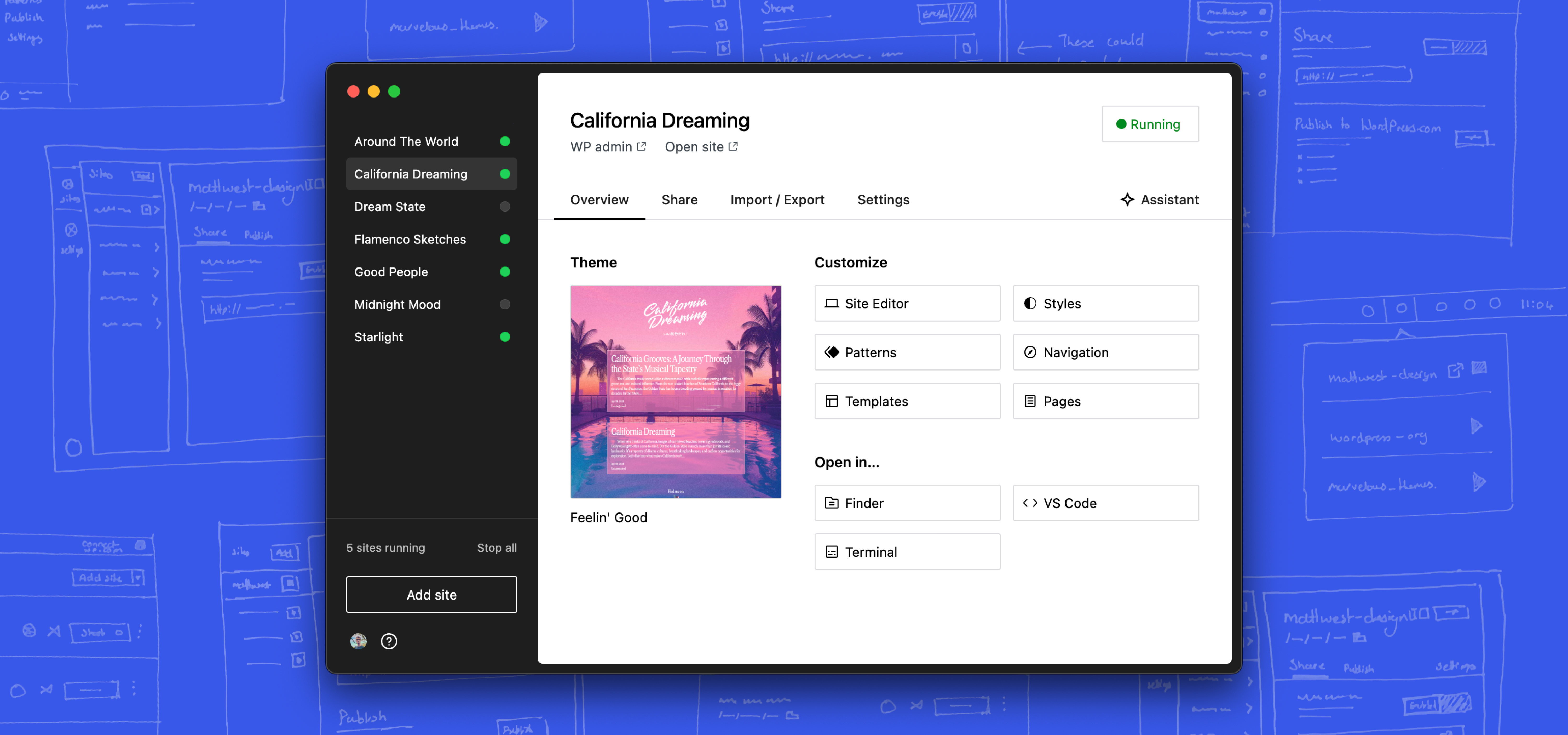Click the Open site link
1568x735 pixels.
click(x=701, y=147)
